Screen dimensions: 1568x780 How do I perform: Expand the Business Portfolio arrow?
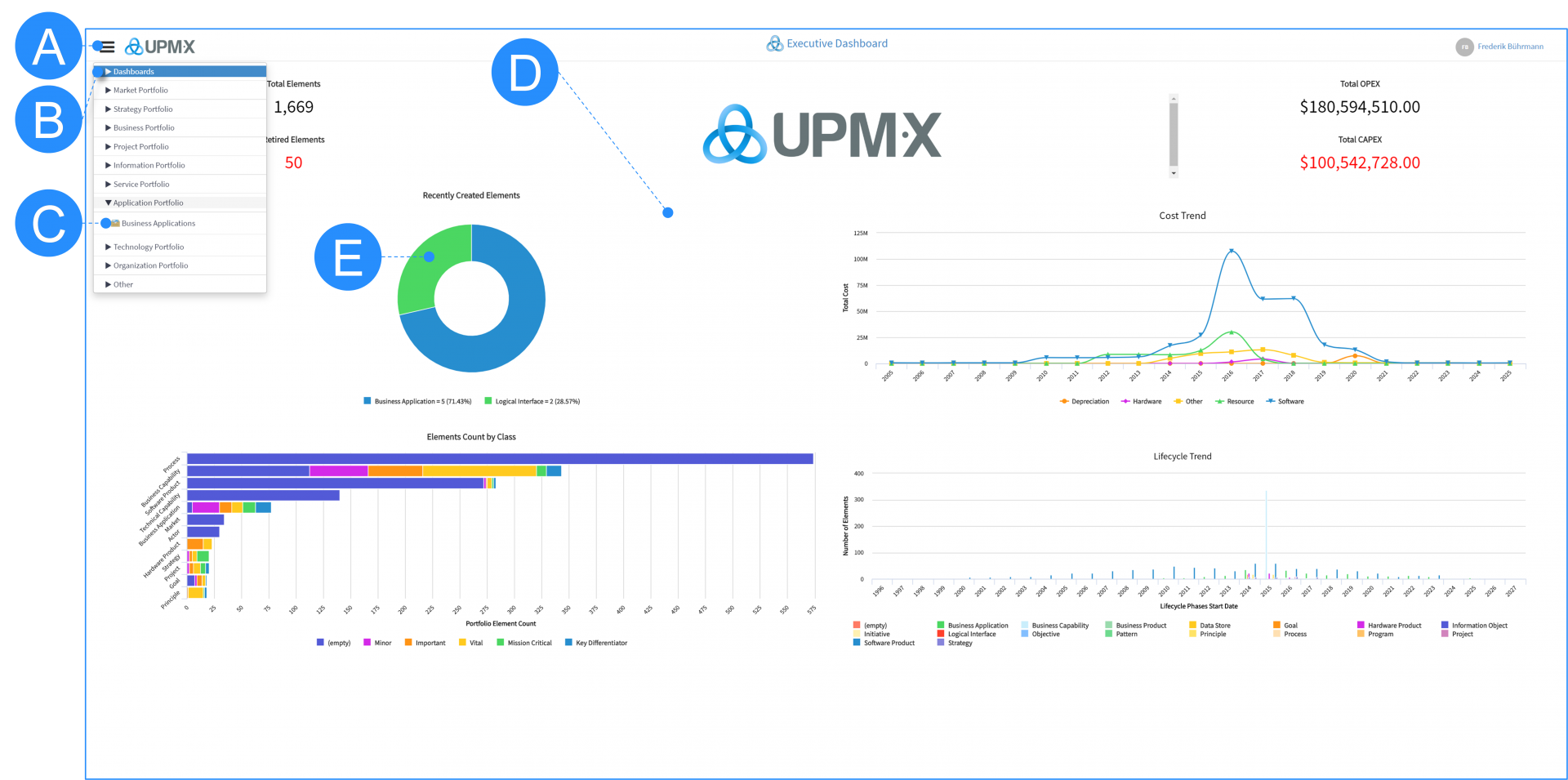click(x=108, y=128)
